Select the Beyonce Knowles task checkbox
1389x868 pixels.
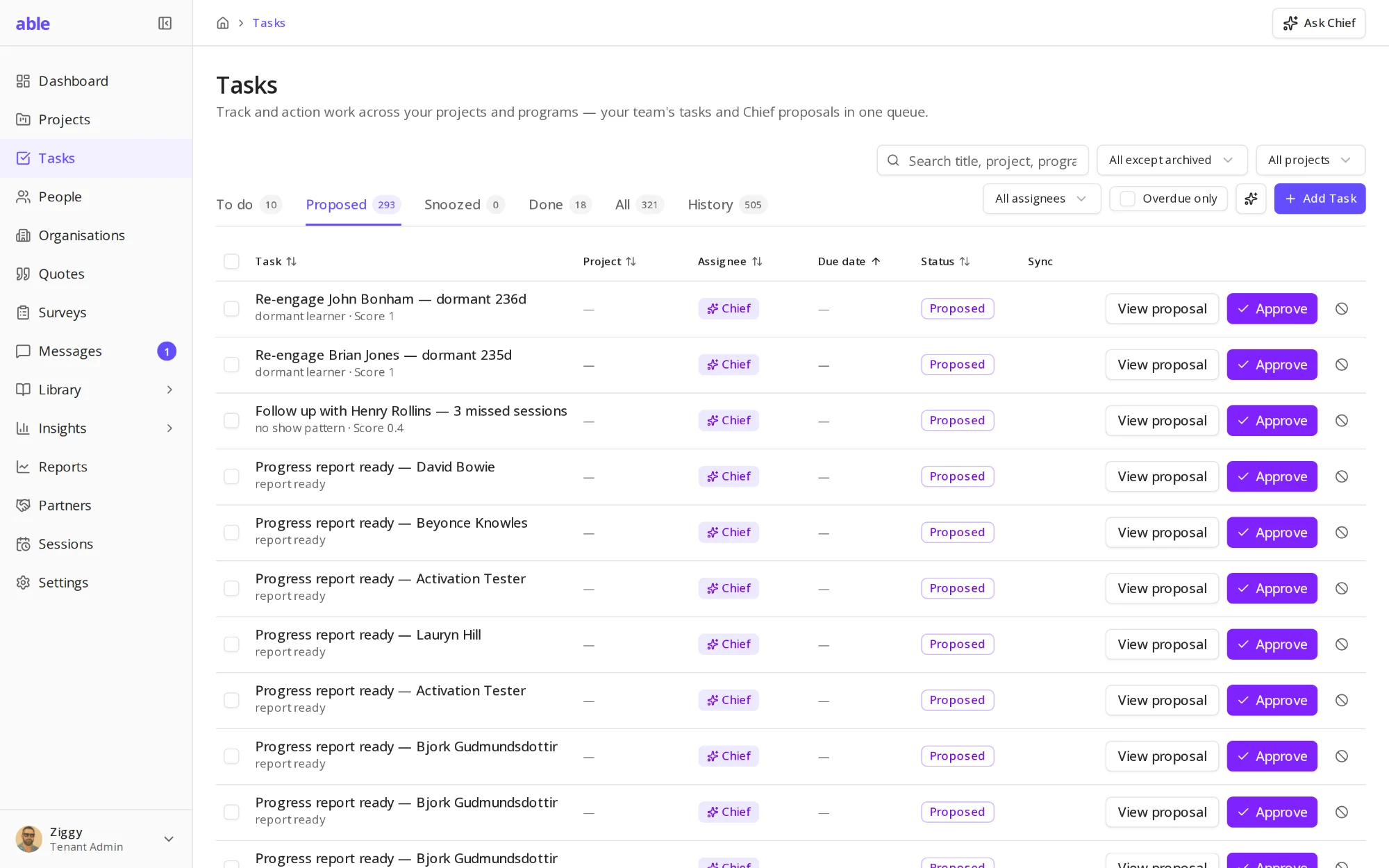231,533
